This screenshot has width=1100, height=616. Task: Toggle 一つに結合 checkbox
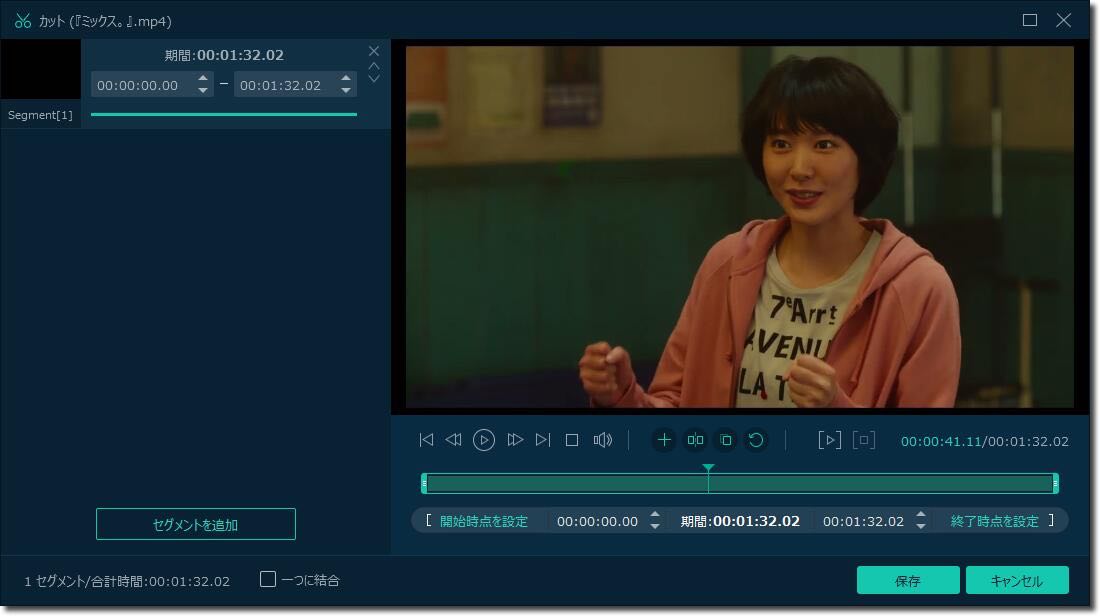click(267, 580)
